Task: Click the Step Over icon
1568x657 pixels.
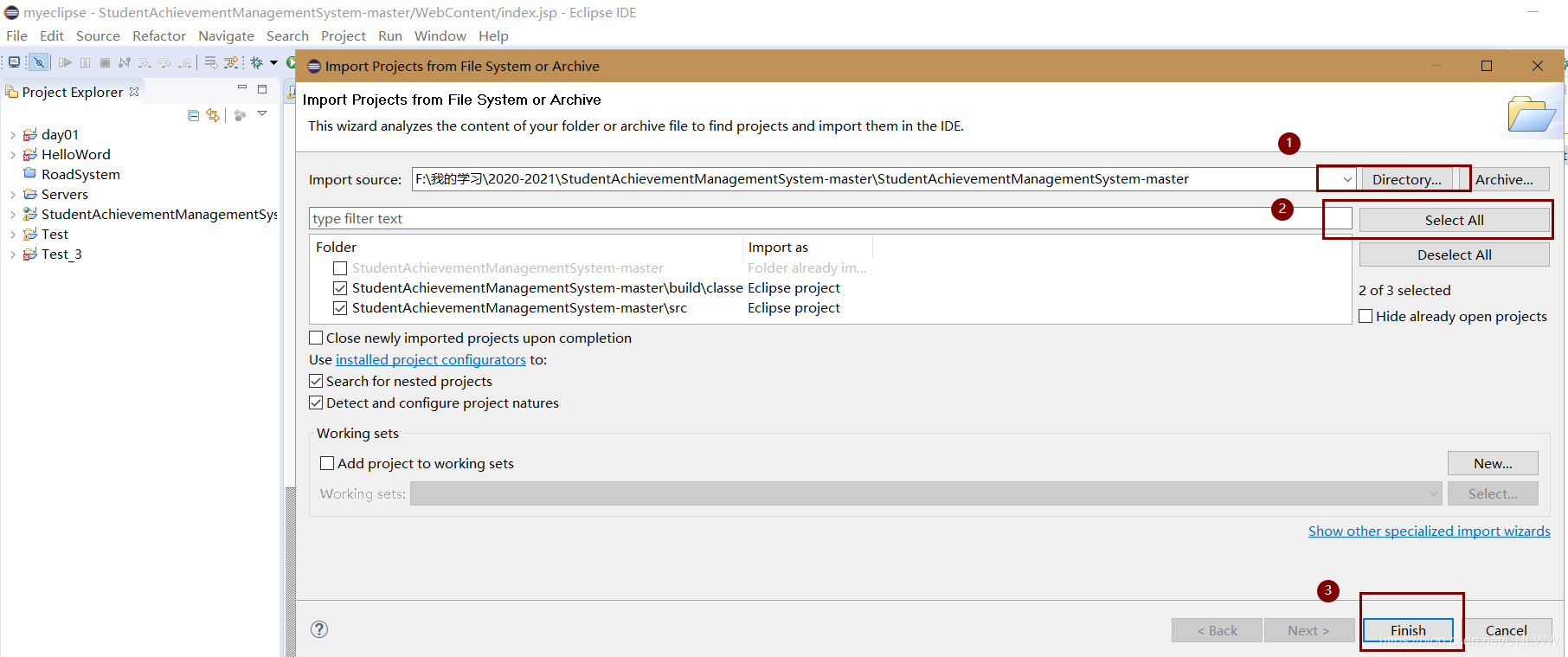Action: (x=164, y=62)
